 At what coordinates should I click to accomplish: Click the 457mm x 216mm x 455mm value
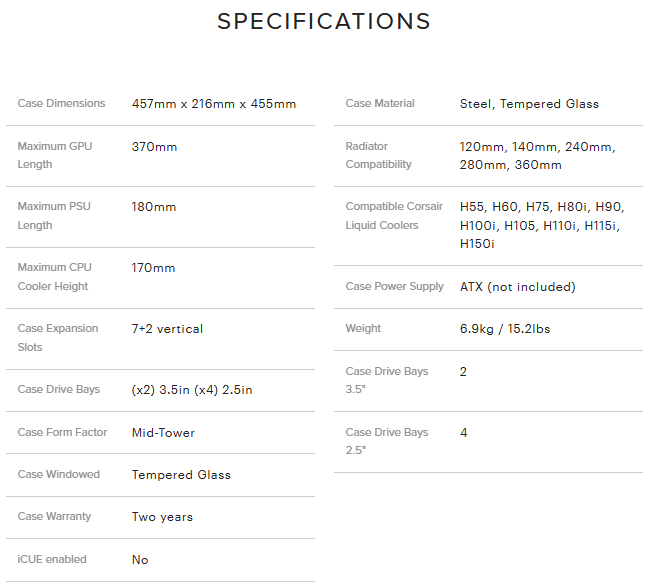[x=214, y=103]
